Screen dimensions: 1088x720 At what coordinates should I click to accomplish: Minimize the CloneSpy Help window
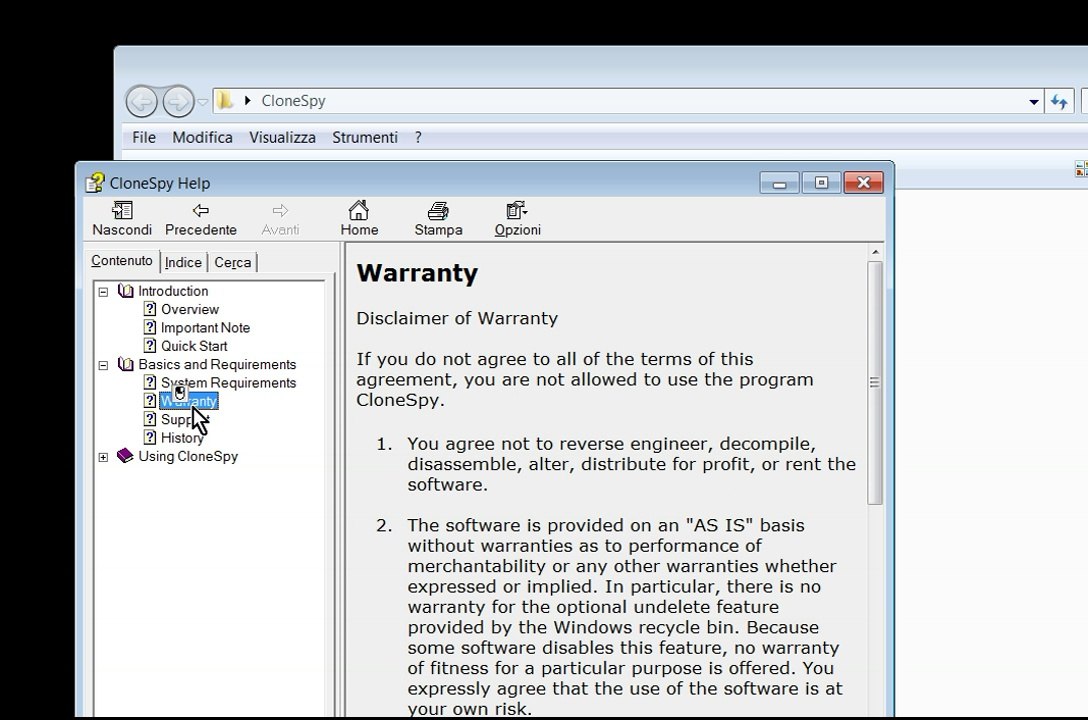click(779, 183)
